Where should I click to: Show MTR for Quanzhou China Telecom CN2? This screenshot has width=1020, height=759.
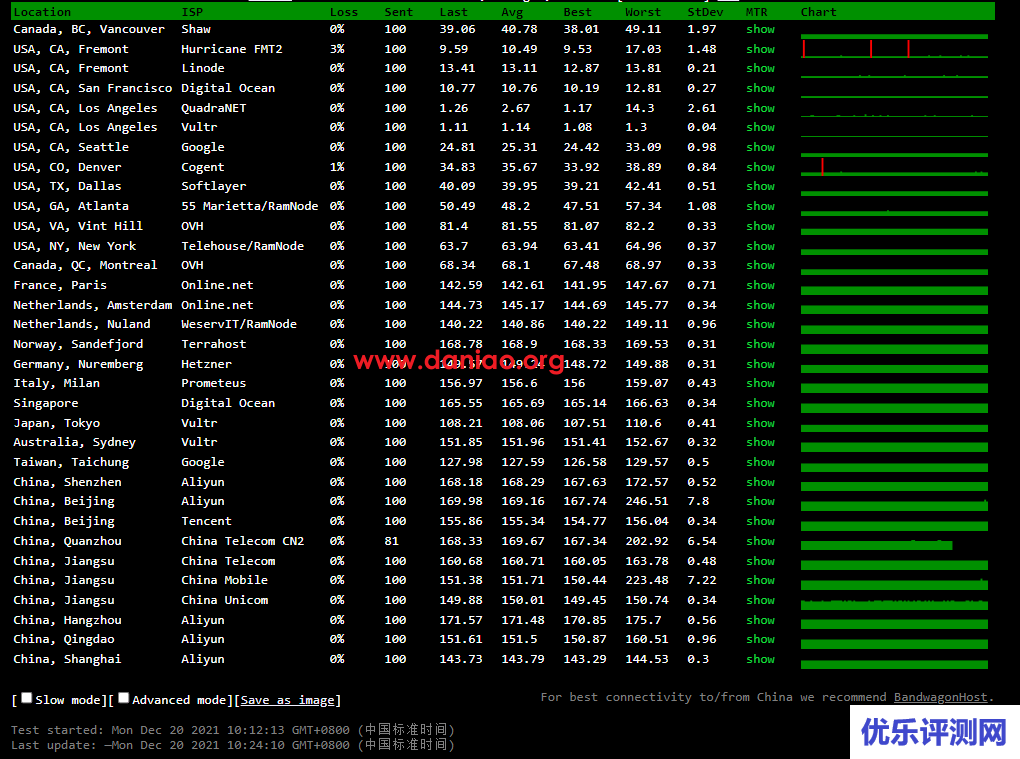pyautogui.click(x=760, y=541)
